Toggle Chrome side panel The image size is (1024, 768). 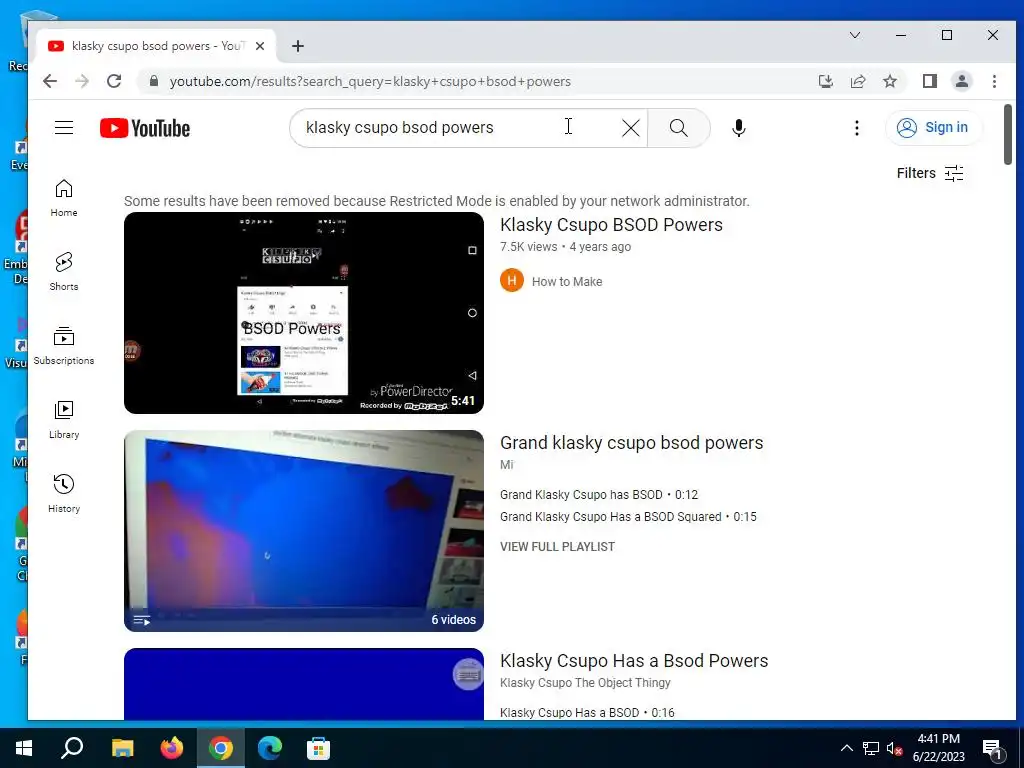929,81
